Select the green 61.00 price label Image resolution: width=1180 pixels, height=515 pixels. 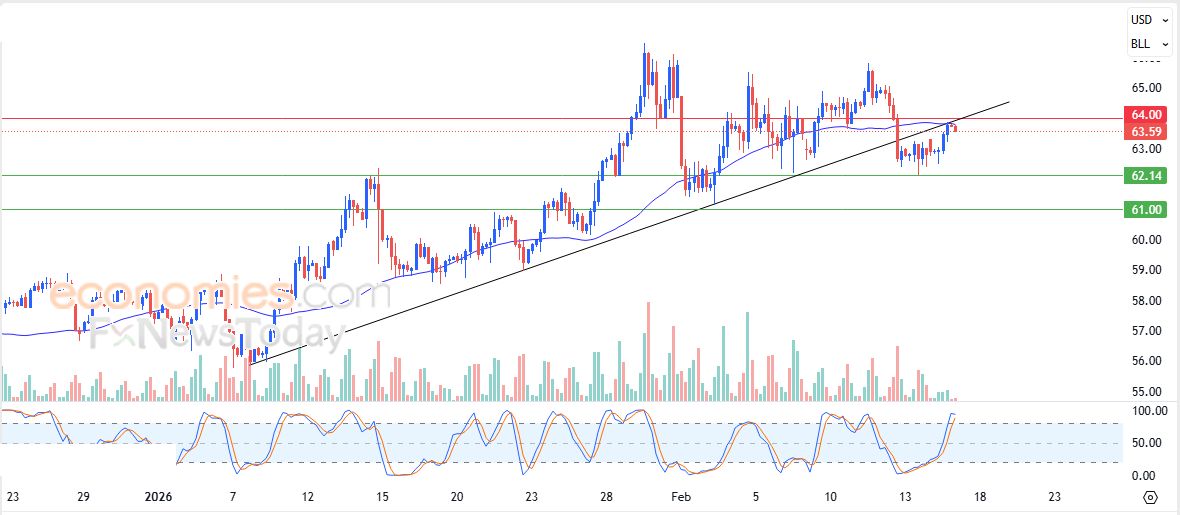coord(1146,210)
